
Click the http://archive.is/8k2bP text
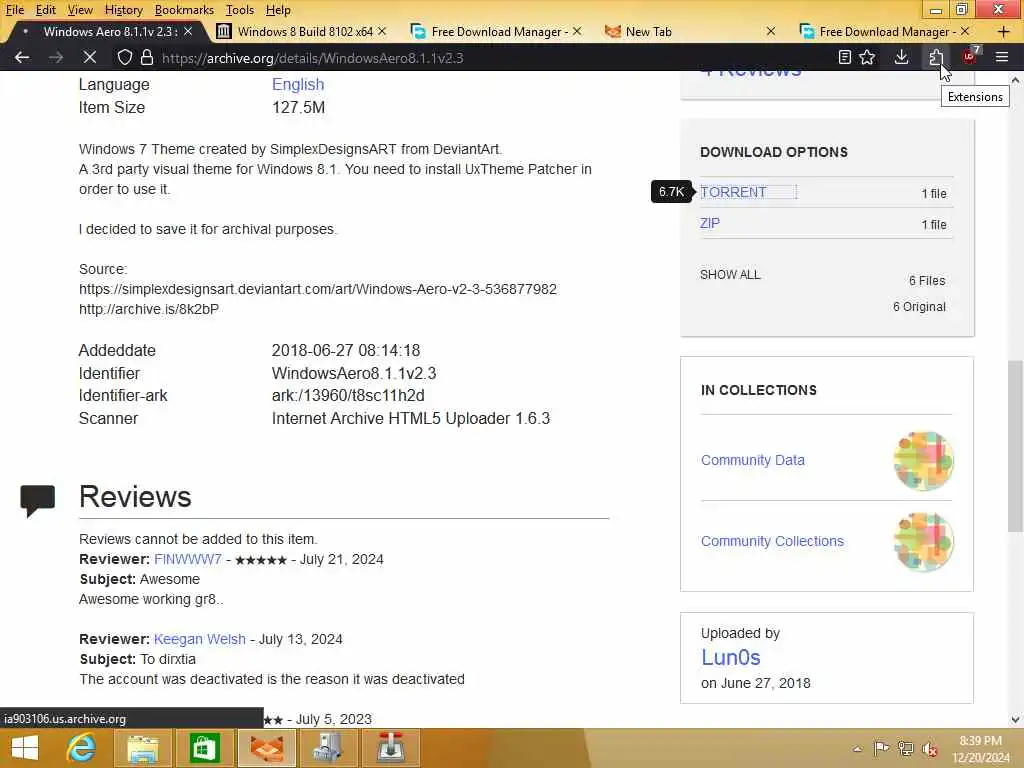pyautogui.click(x=149, y=309)
